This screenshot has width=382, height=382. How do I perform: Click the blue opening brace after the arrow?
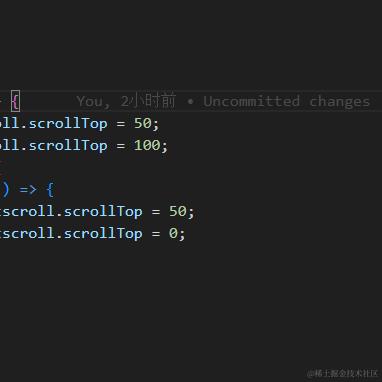point(50,190)
